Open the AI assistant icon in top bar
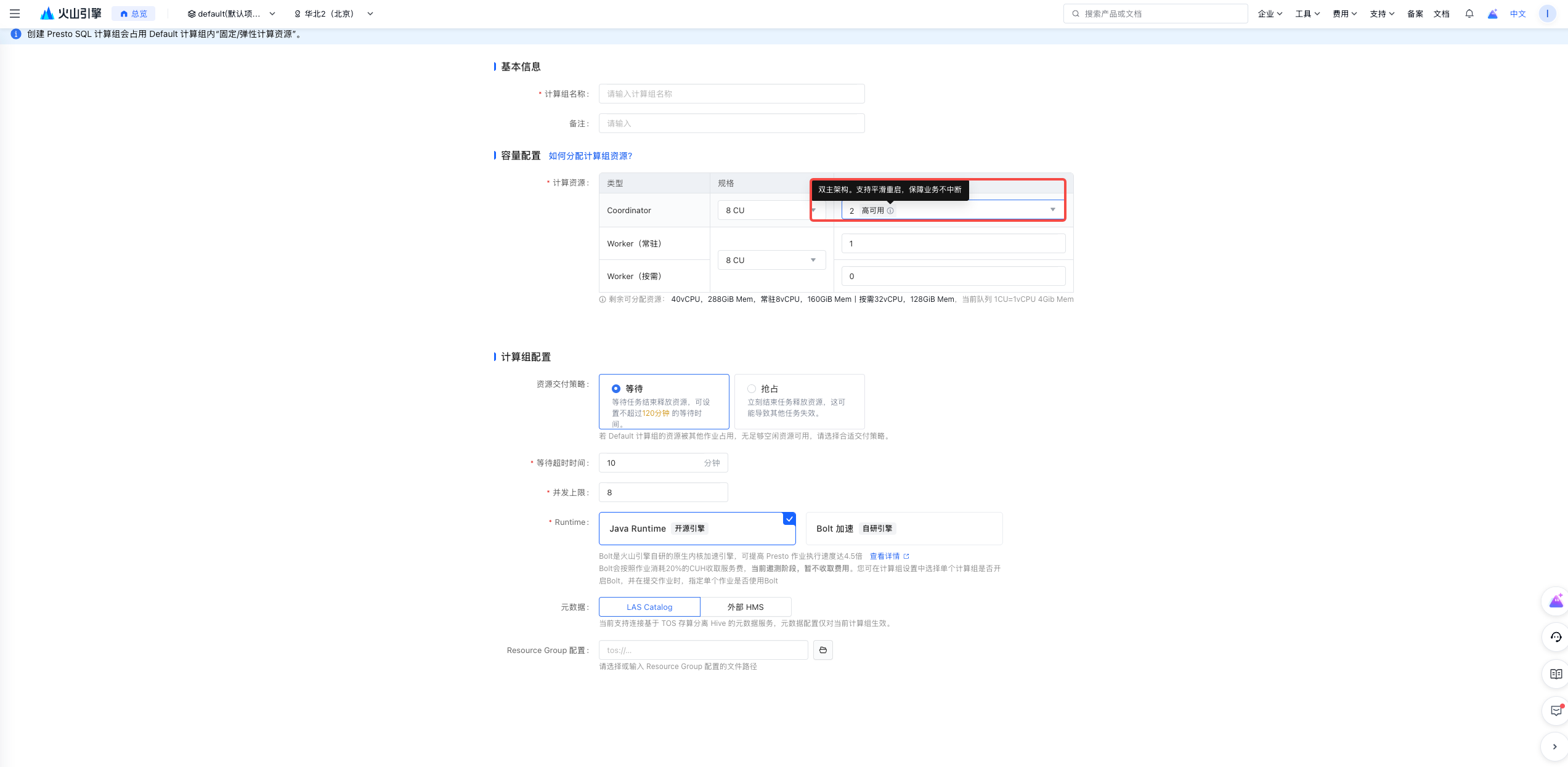Image resolution: width=1568 pixels, height=767 pixels. point(1492,14)
